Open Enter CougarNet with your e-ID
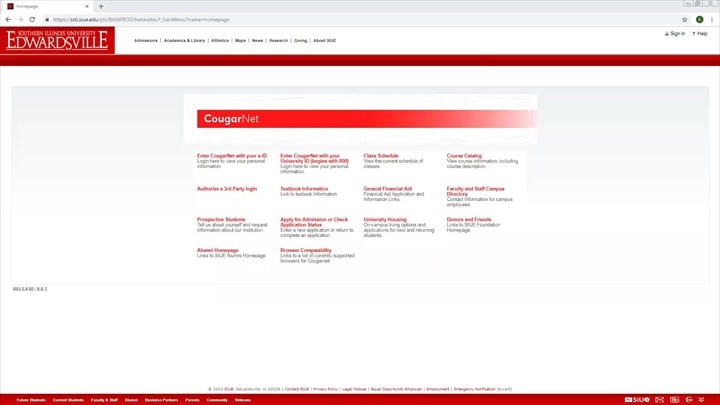The height and width of the screenshot is (405, 720). pos(232,156)
